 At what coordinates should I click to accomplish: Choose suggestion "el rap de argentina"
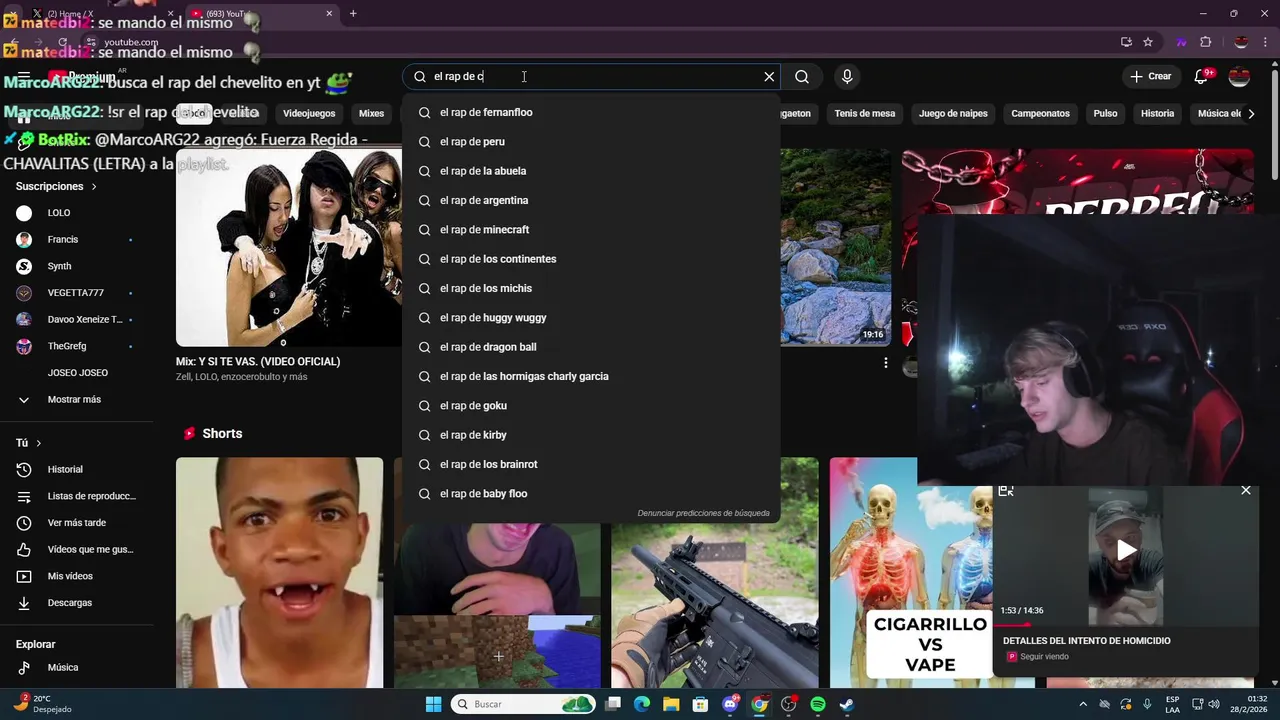(x=591, y=200)
